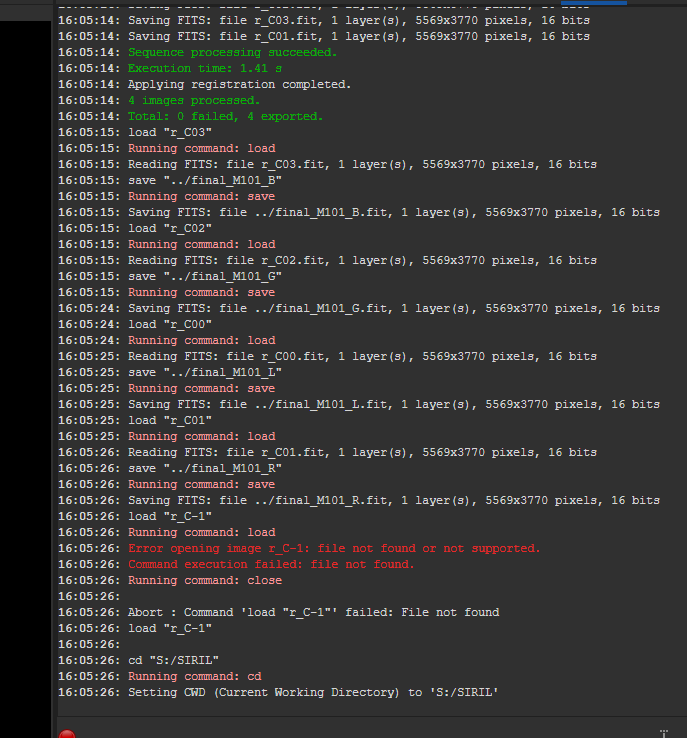
Task: Click the "Total: 0 failed, 4 exported." line
Action: (225, 116)
